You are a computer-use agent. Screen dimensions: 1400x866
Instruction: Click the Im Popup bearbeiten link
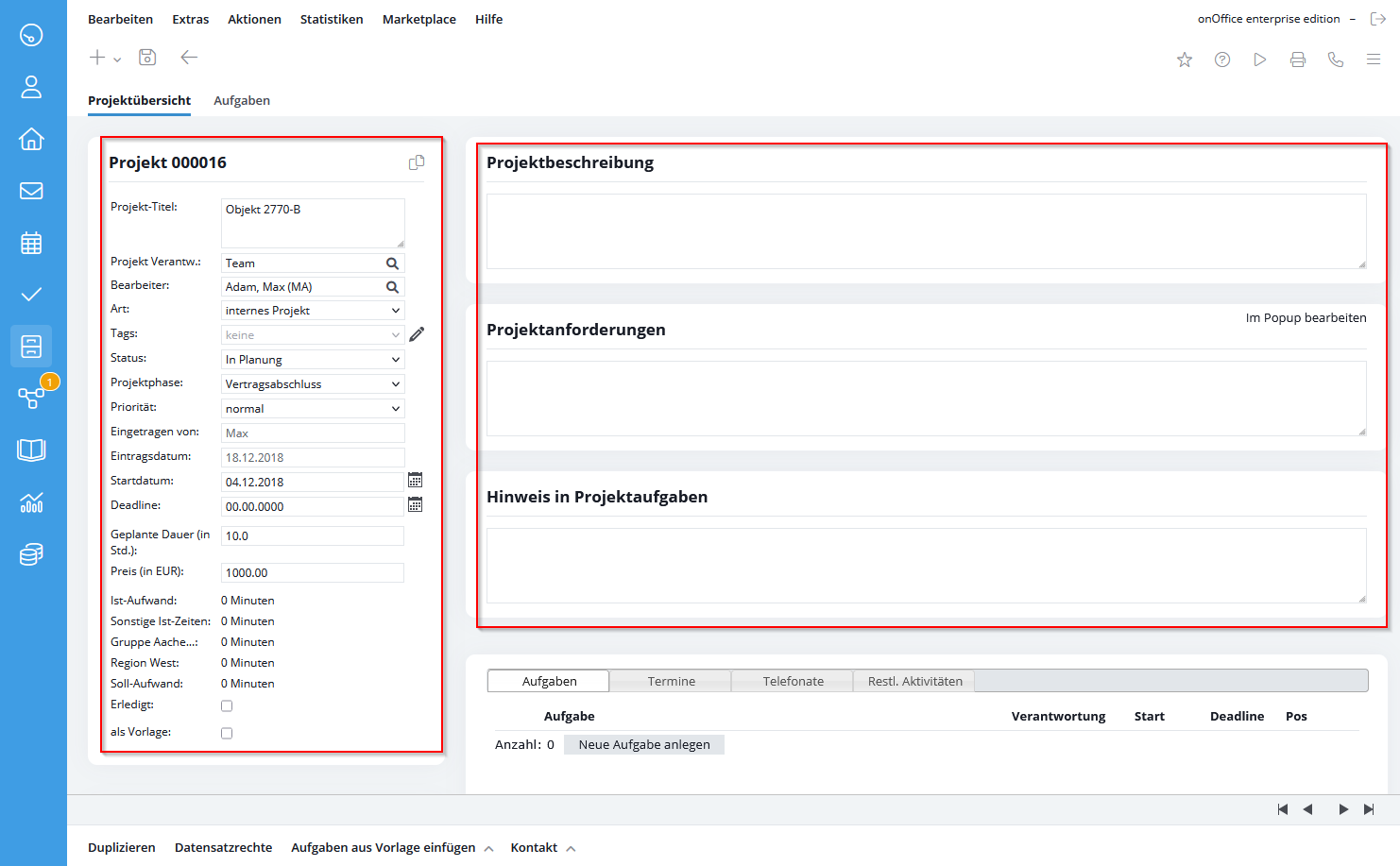pyautogui.click(x=1306, y=317)
